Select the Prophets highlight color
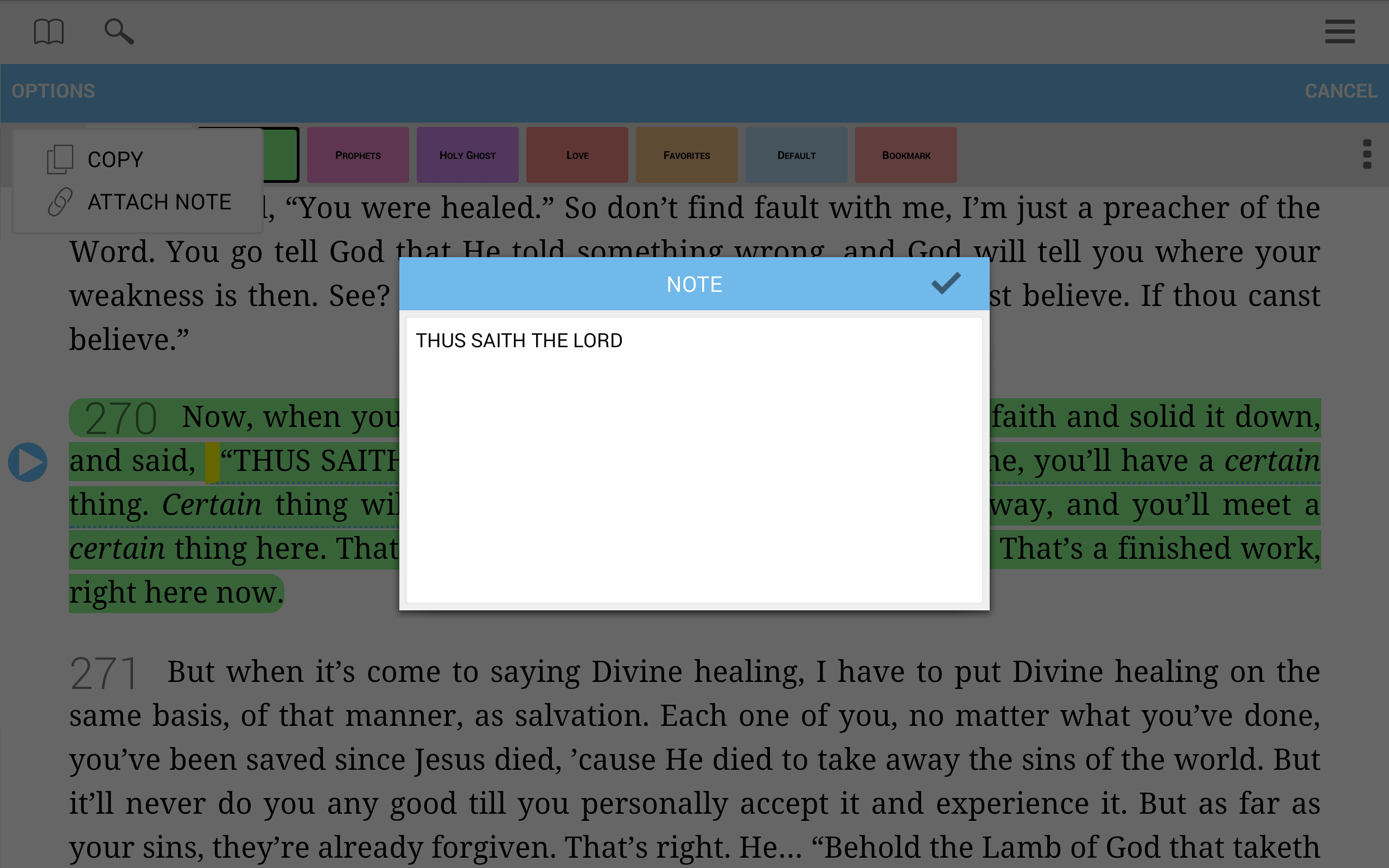 point(358,155)
